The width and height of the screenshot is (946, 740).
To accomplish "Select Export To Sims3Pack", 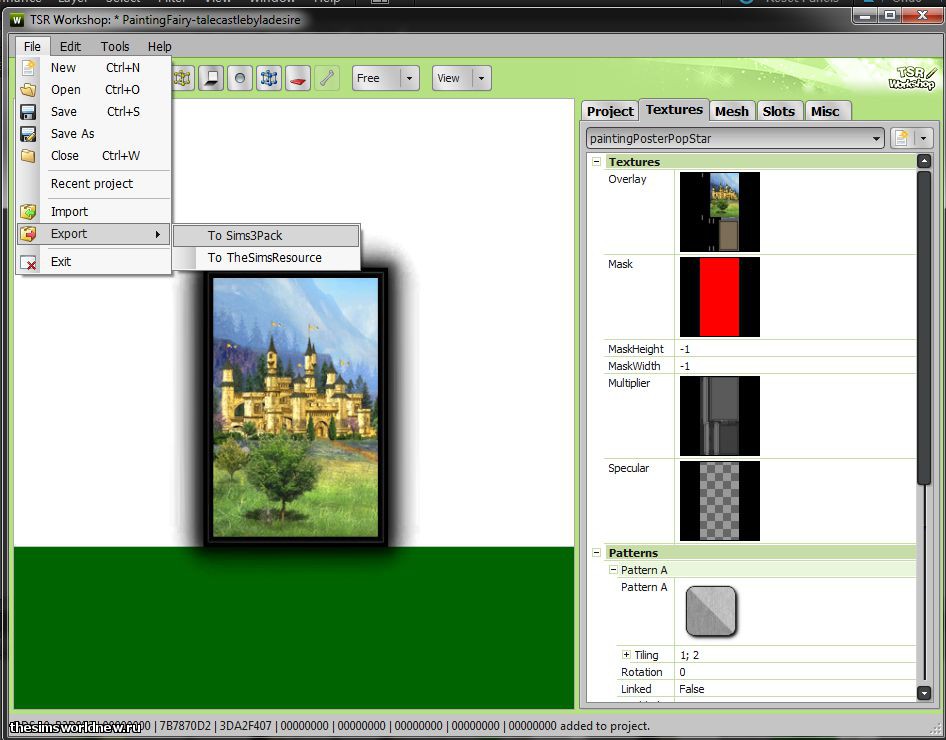I will tap(266, 236).
